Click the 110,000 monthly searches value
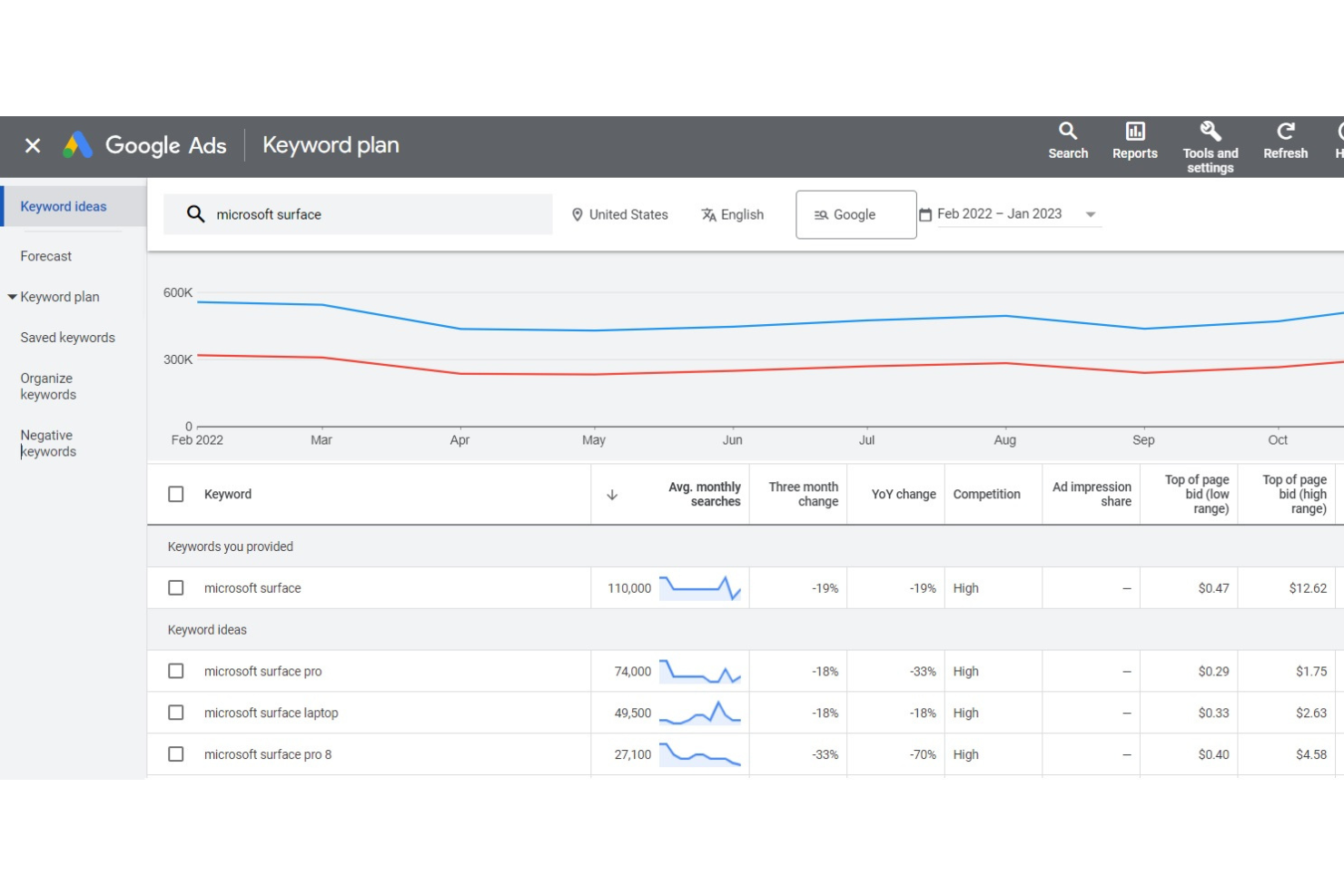The image size is (1344, 896). 629,588
